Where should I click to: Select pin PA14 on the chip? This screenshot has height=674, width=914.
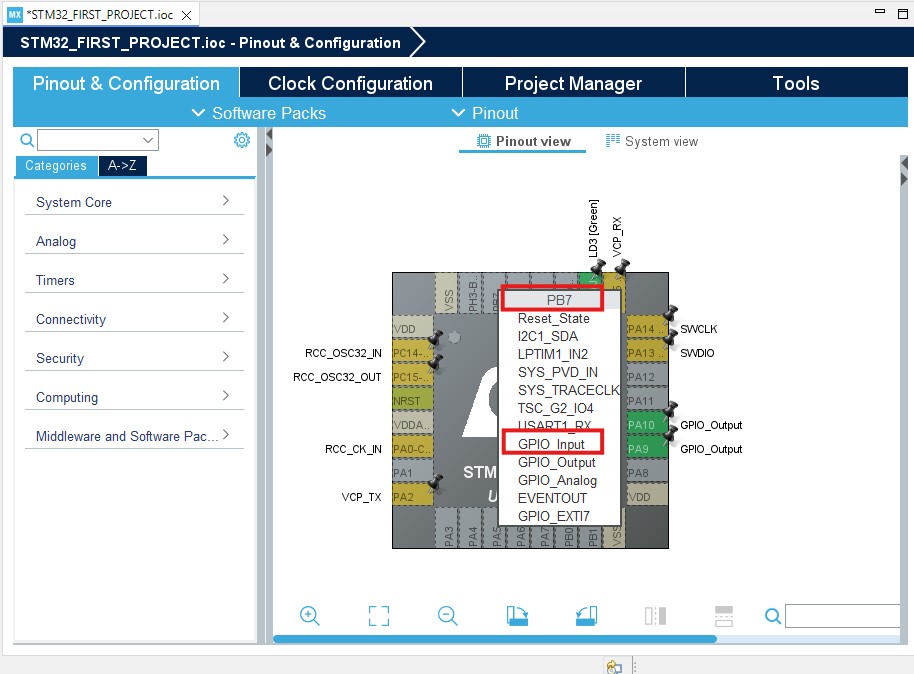(646, 329)
